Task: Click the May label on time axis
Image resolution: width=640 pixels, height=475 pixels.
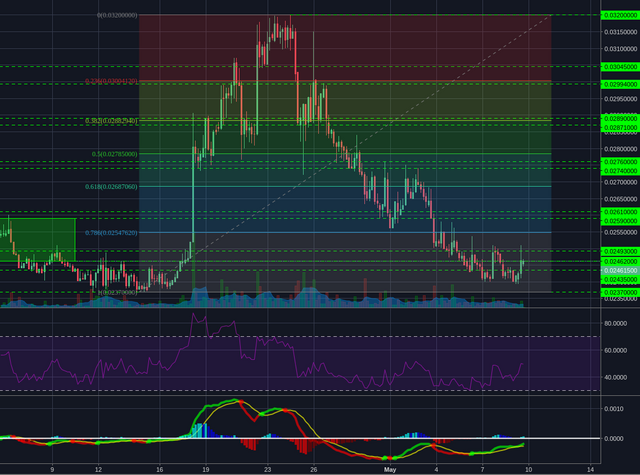Action: click(x=390, y=470)
